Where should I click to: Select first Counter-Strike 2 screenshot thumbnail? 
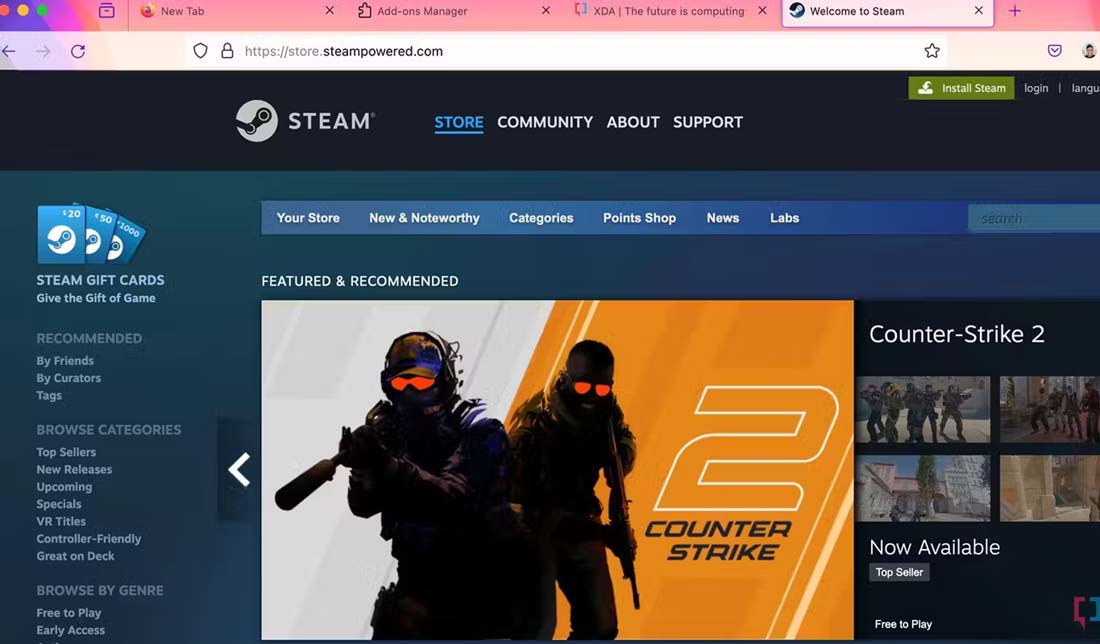tap(923, 409)
